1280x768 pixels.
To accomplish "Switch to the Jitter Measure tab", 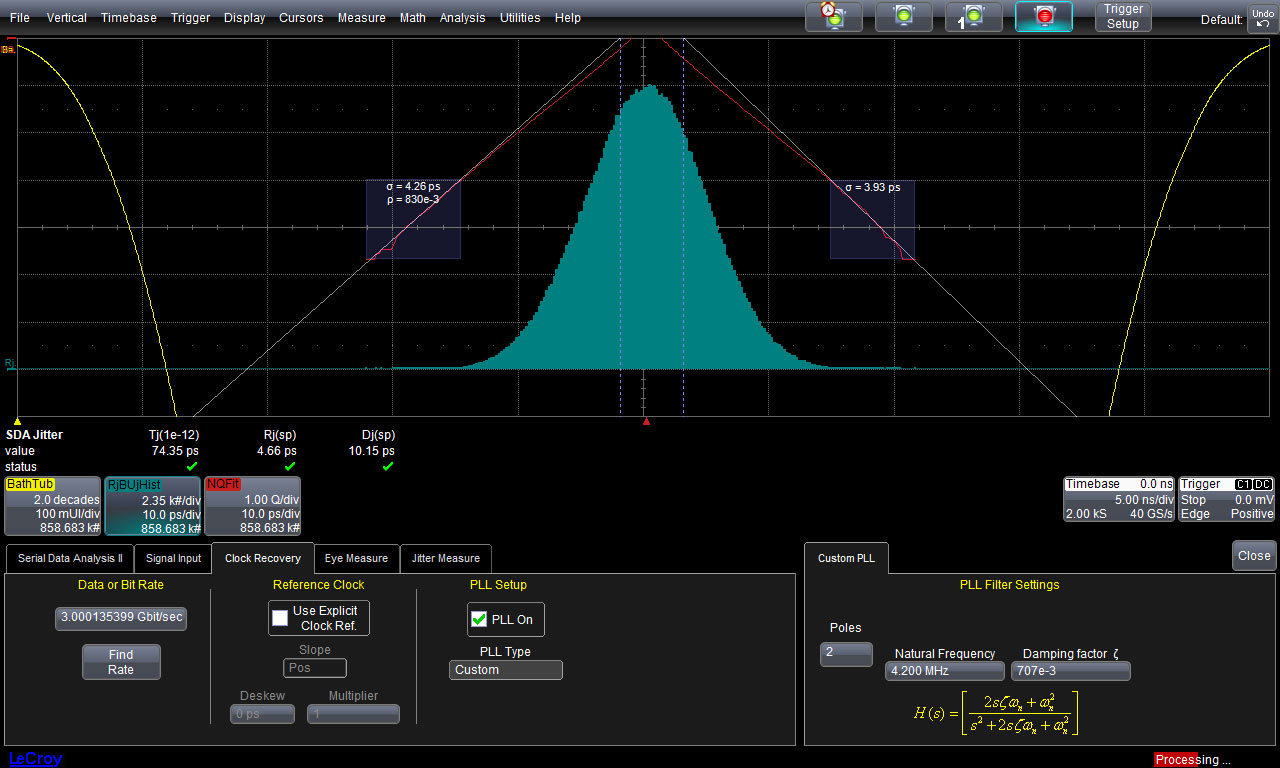I will pos(445,558).
